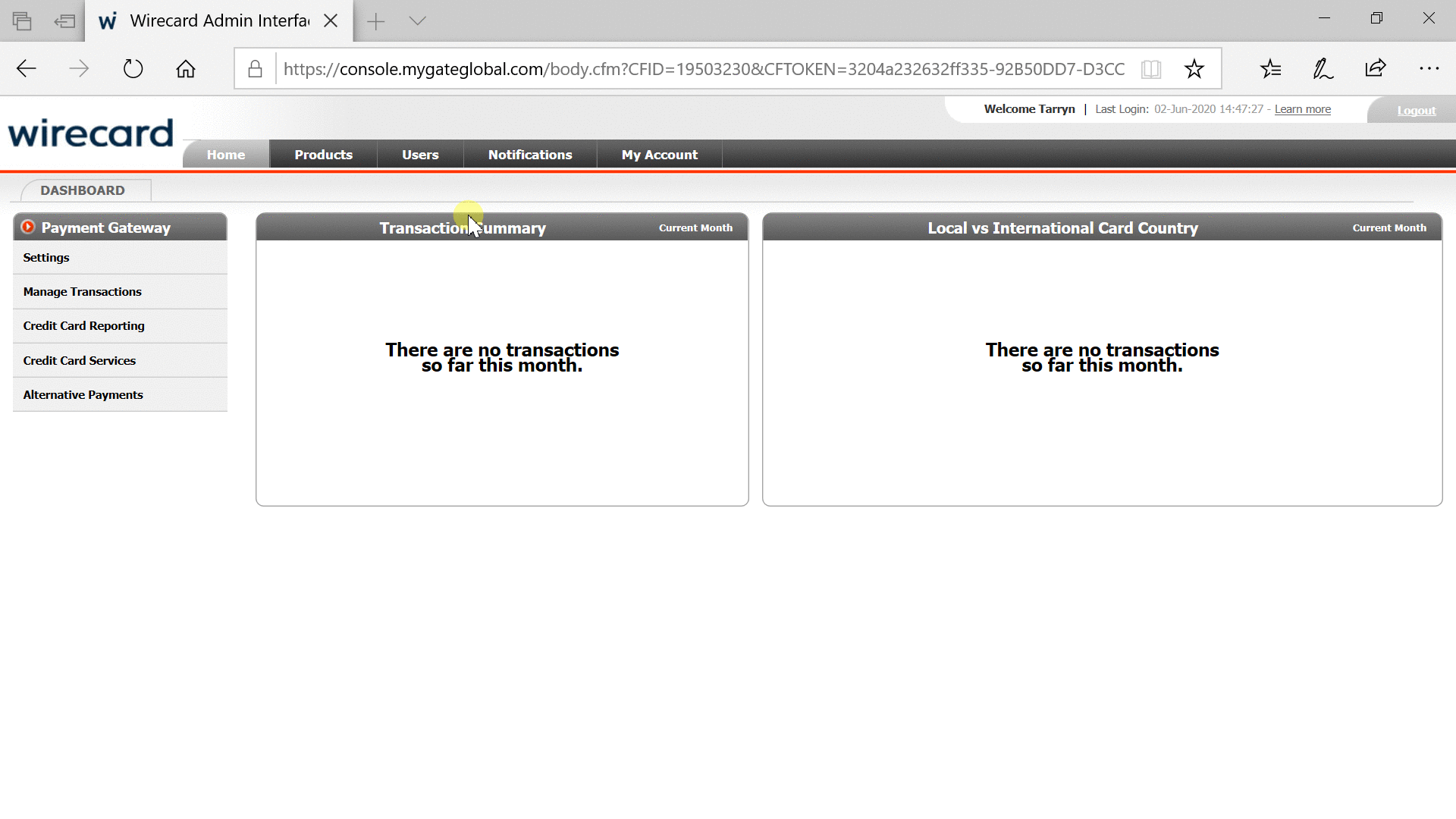This screenshot has height=819, width=1456.
Task: Select Manage Transactions in sidebar
Action: click(x=82, y=292)
